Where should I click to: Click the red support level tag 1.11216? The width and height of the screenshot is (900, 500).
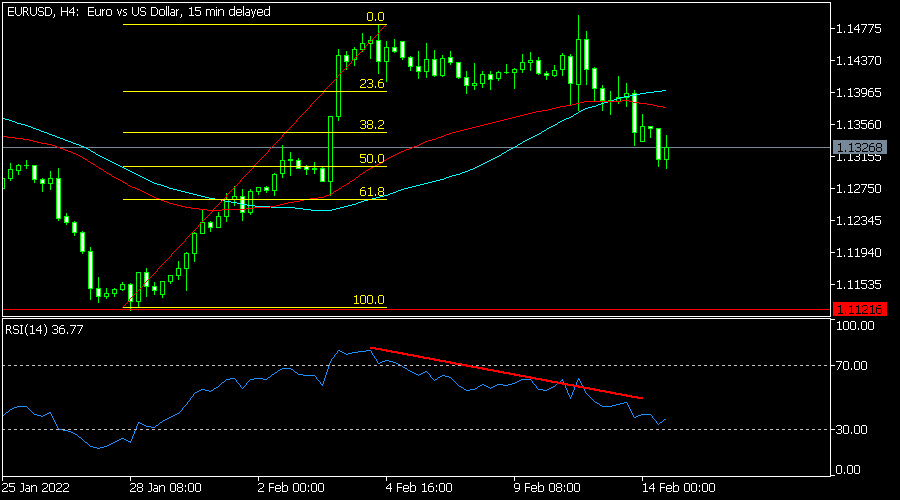859,309
